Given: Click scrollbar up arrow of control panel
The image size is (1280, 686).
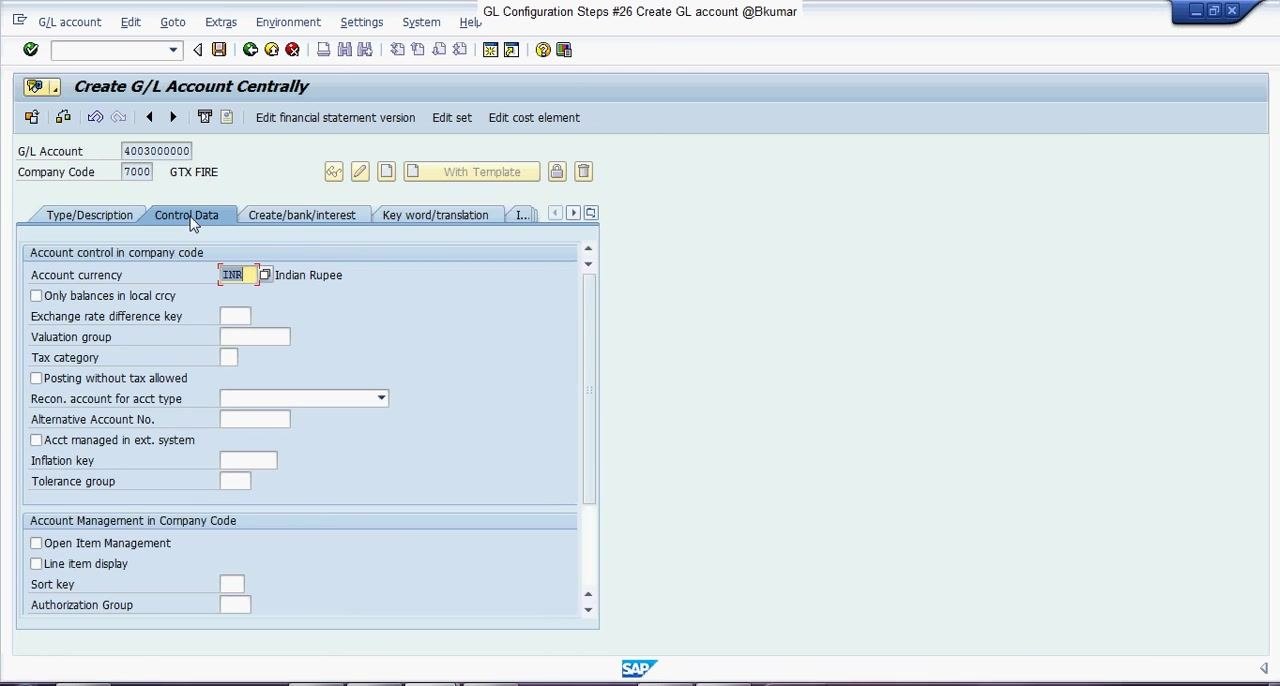Looking at the screenshot, I should pos(588,248).
